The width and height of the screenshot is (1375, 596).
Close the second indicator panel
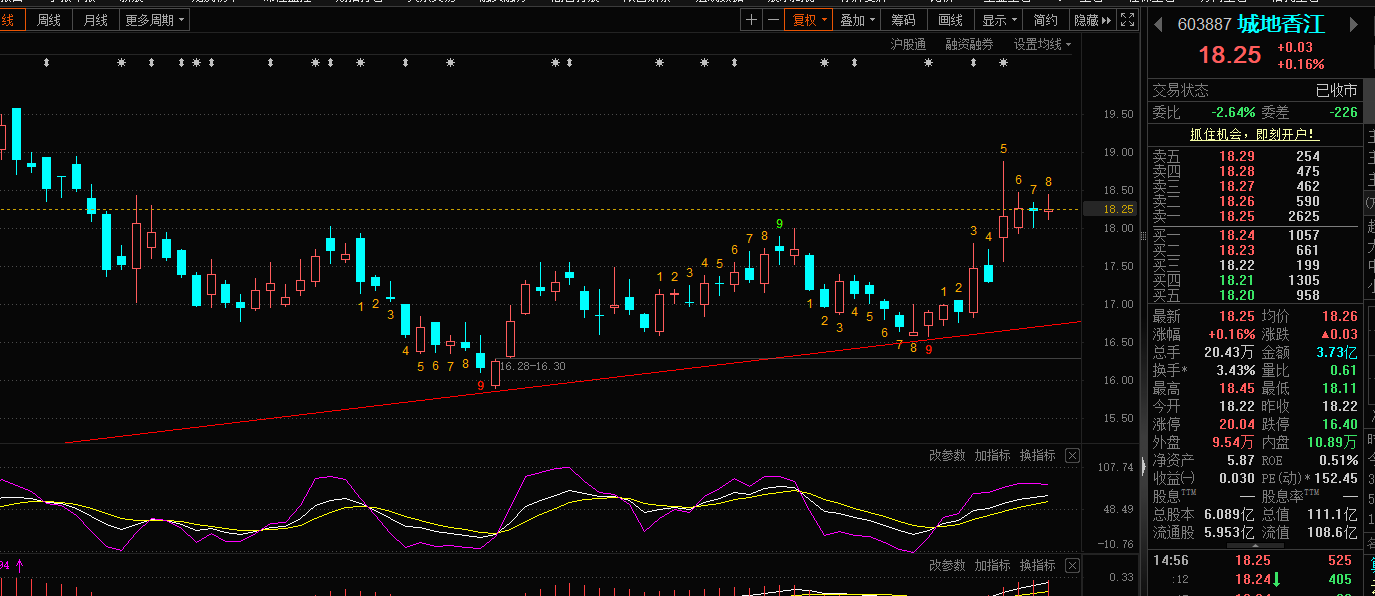pyautogui.click(x=1072, y=566)
